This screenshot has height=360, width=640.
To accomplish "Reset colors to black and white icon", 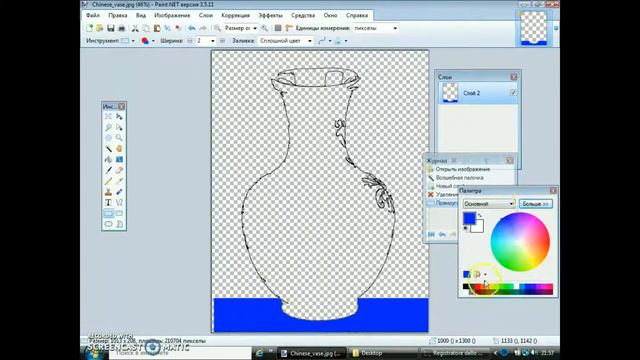I will (466, 228).
